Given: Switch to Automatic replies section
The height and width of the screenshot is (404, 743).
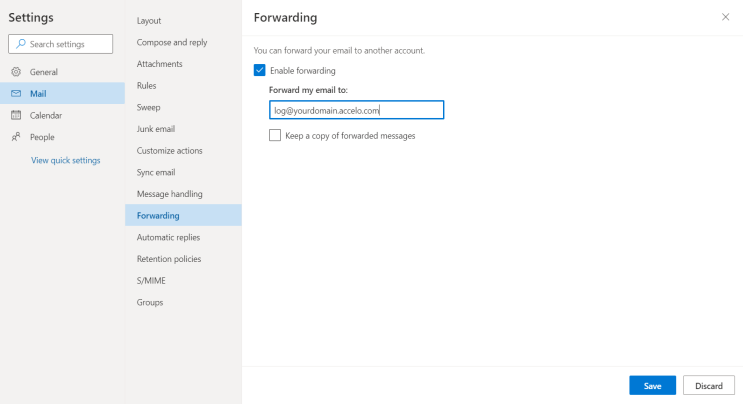Looking at the screenshot, I should pos(168,237).
